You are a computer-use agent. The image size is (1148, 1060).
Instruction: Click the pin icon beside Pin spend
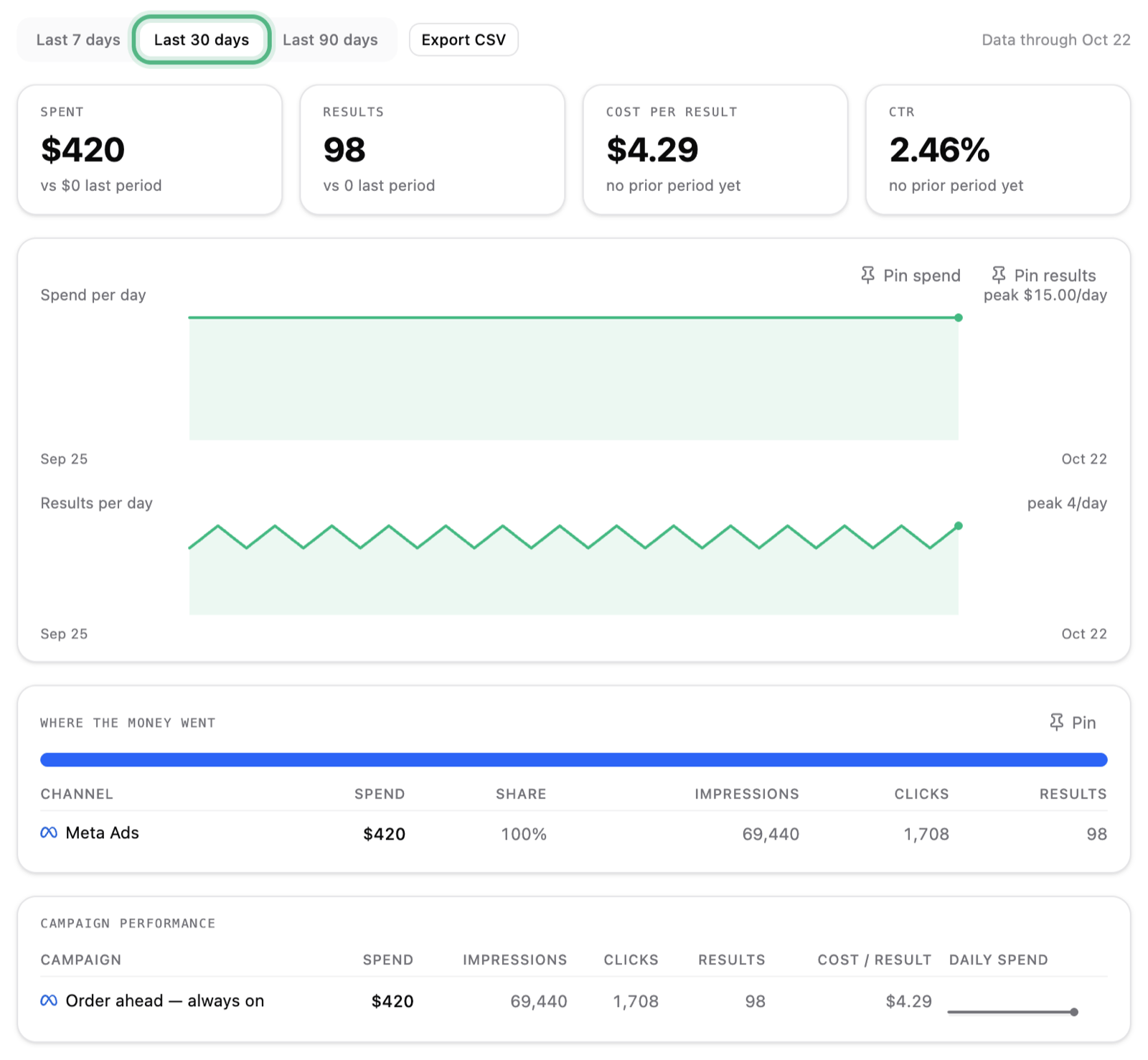coord(867,276)
